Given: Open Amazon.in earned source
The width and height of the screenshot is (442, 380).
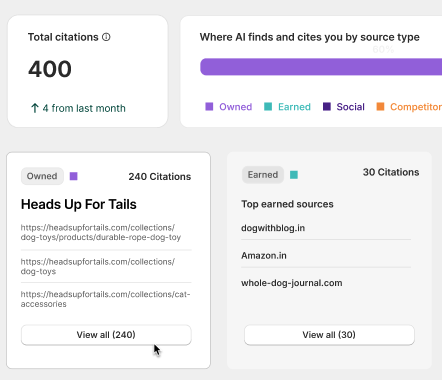Looking at the screenshot, I should tap(264, 256).
